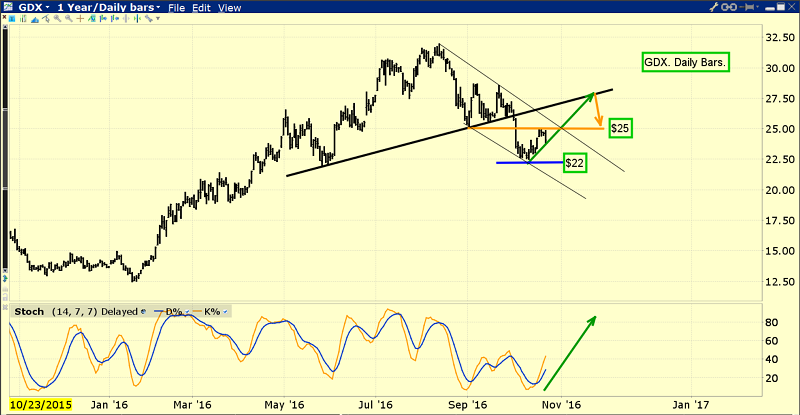Open the 1 Year/Daily bars period dropdown
Image resolution: width=800 pixels, height=415 pixels.
coord(109,7)
